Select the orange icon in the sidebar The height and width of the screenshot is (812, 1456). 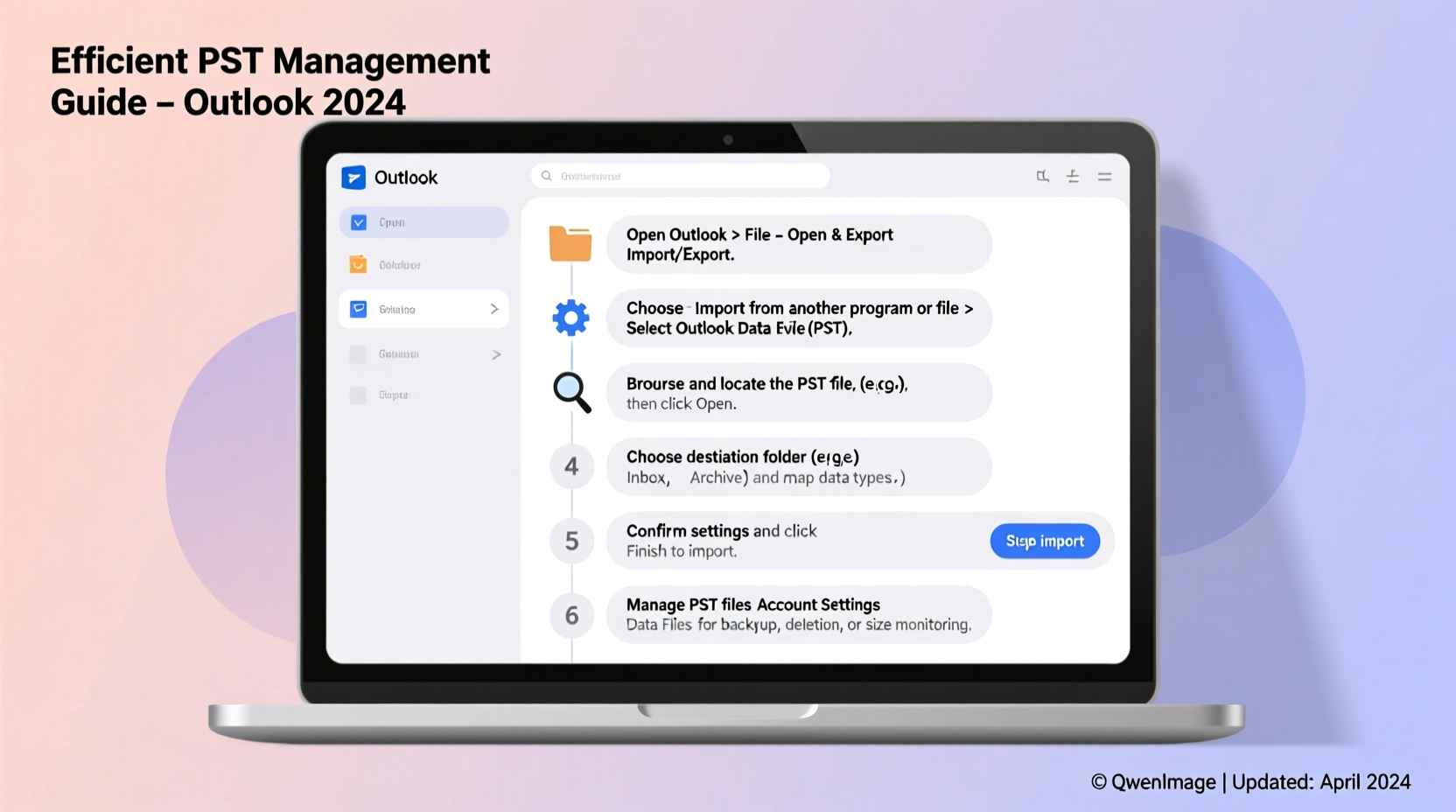click(x=358, y=264)
